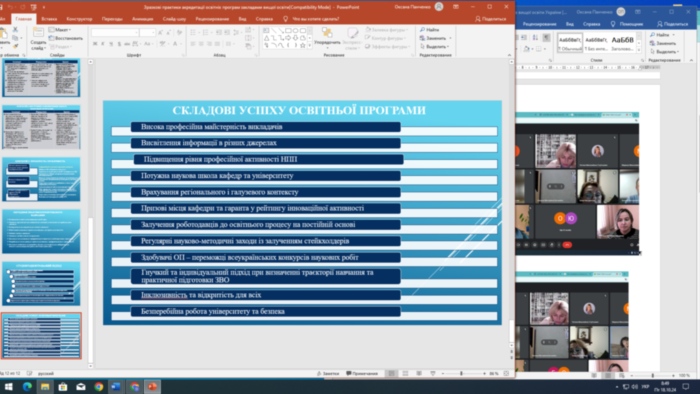The image size is (700, 394).
Task: Click zoom in plus in PowerPoint status bar
Action: click(484, 373)
